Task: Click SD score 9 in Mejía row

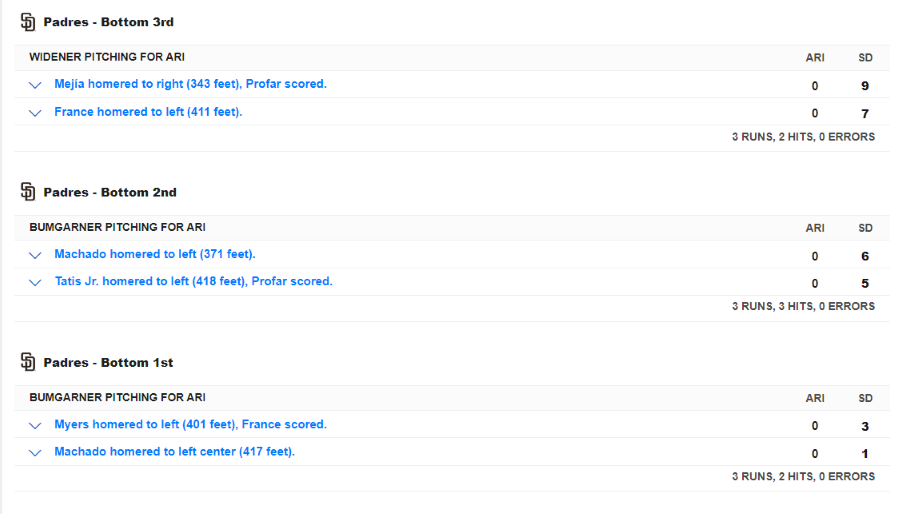Action: coord(865,86)
